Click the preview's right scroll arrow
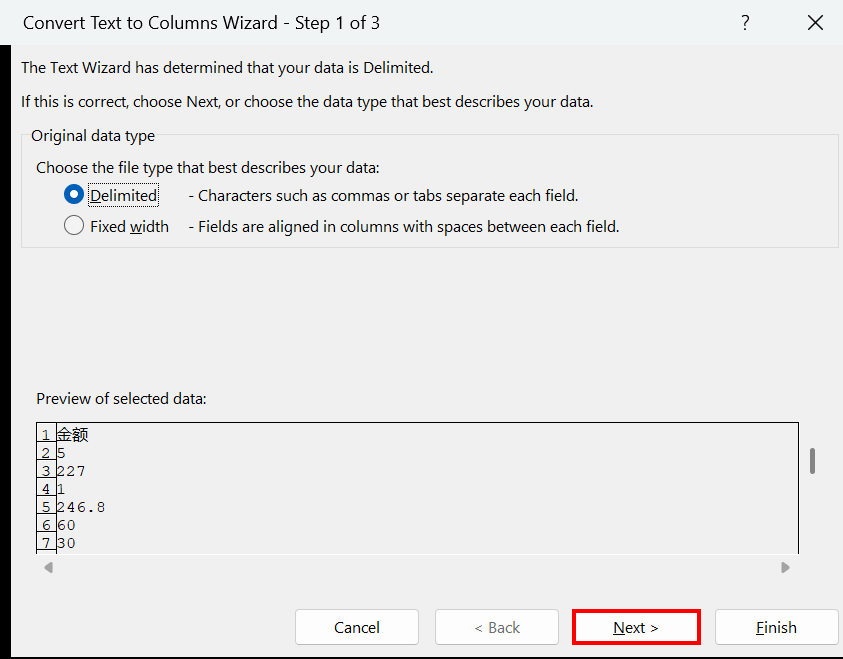This screenshot has height=659, width=843. (785, 567)
